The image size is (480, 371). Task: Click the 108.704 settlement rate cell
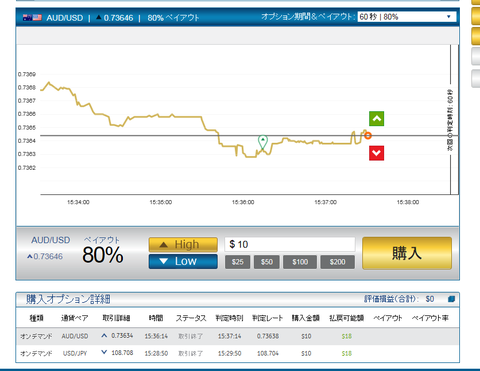coord(268,353)
